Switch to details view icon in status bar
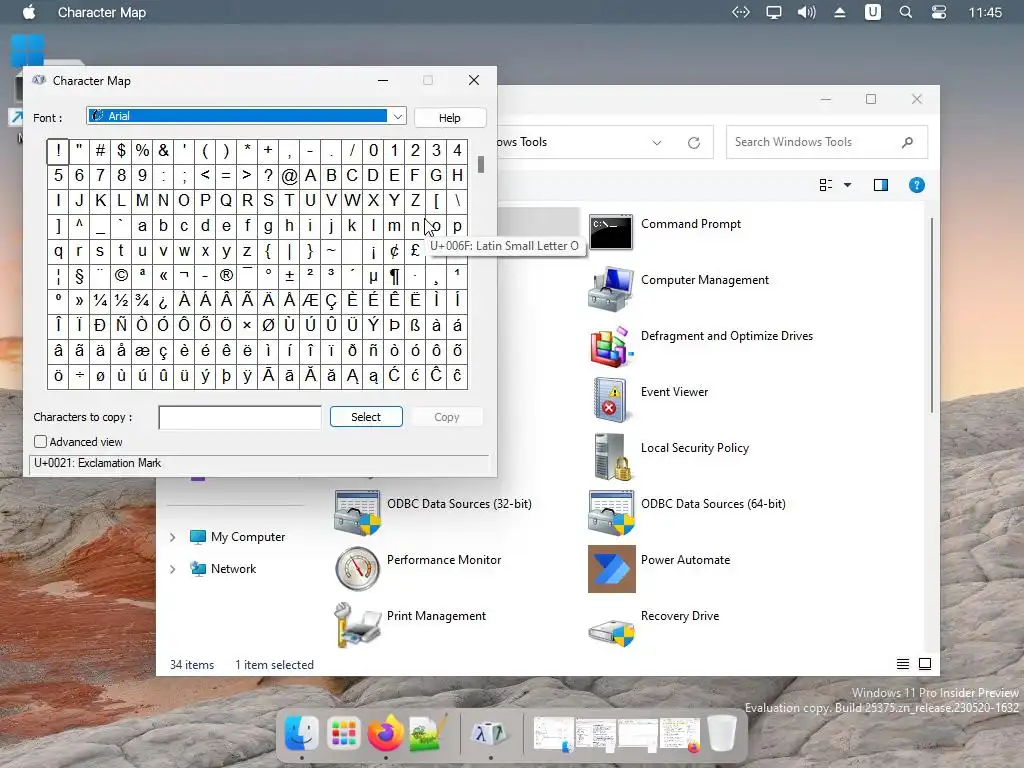This screenshot has height=768, width=1024. (903, 664)
